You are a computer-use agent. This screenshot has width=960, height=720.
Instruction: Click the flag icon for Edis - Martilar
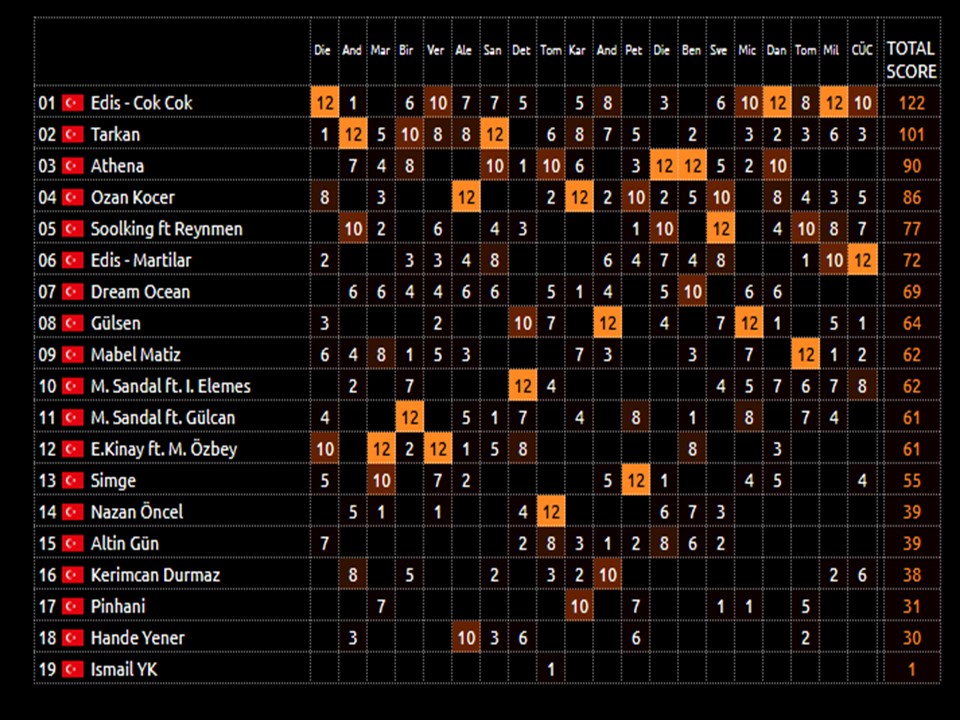coord(73,260)
